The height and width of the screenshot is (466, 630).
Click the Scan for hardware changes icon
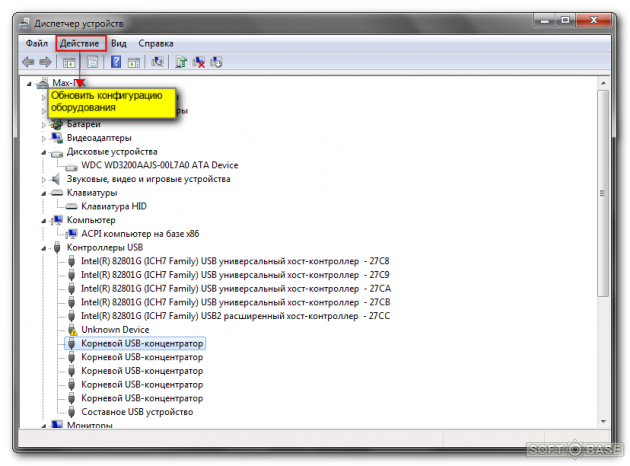(x=157, y=62)
